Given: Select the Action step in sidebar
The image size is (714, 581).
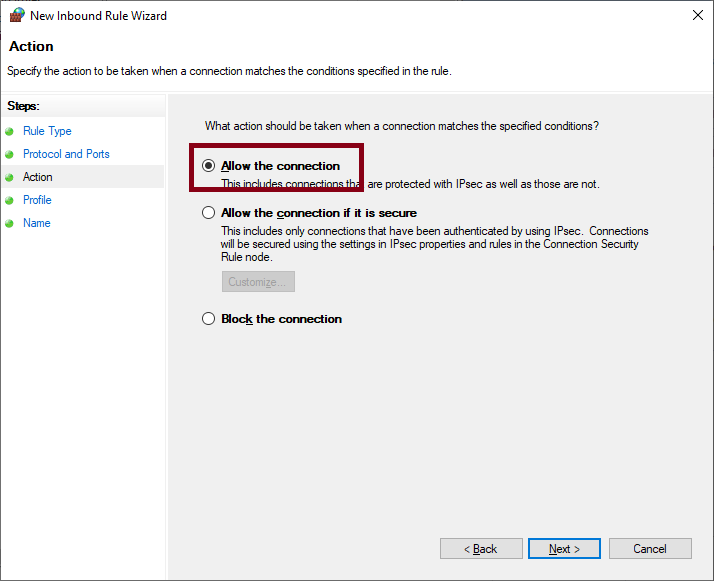Looking at the screenshot, I should pos(38,177).
